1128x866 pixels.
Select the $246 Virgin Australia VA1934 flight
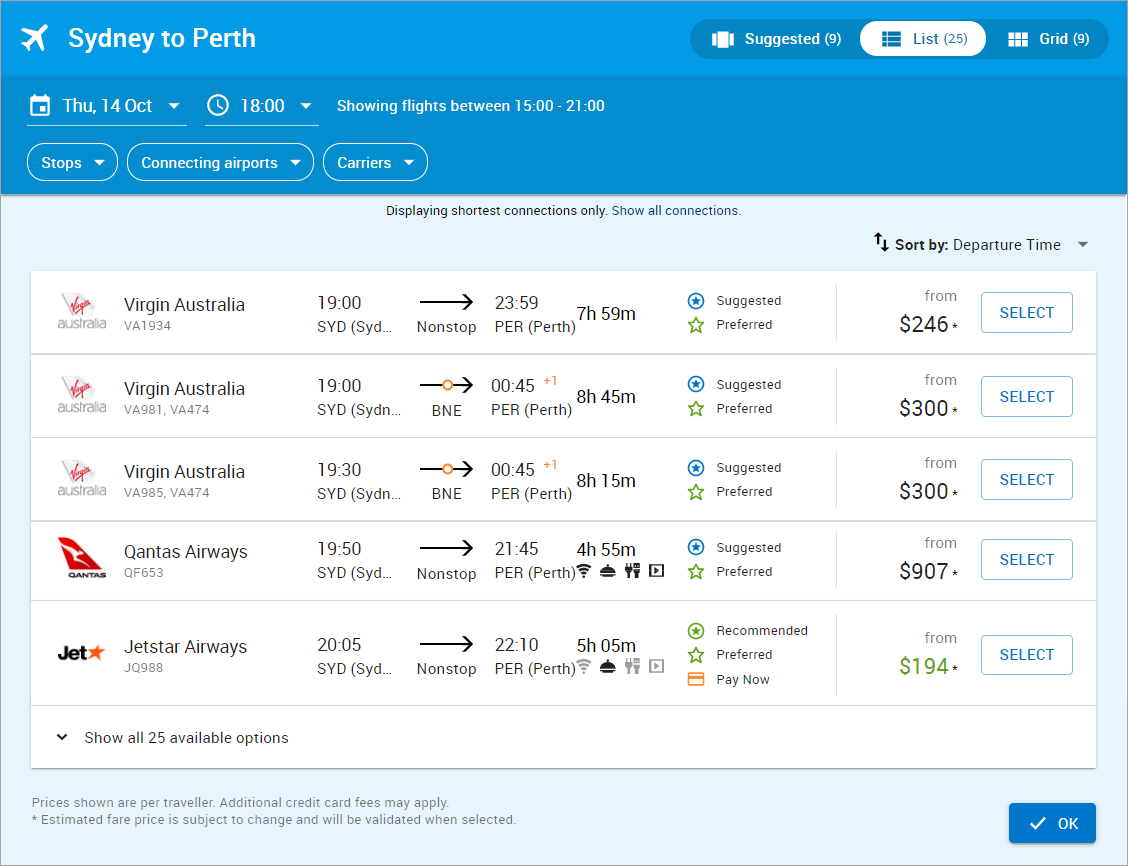tap(1027, 313)
